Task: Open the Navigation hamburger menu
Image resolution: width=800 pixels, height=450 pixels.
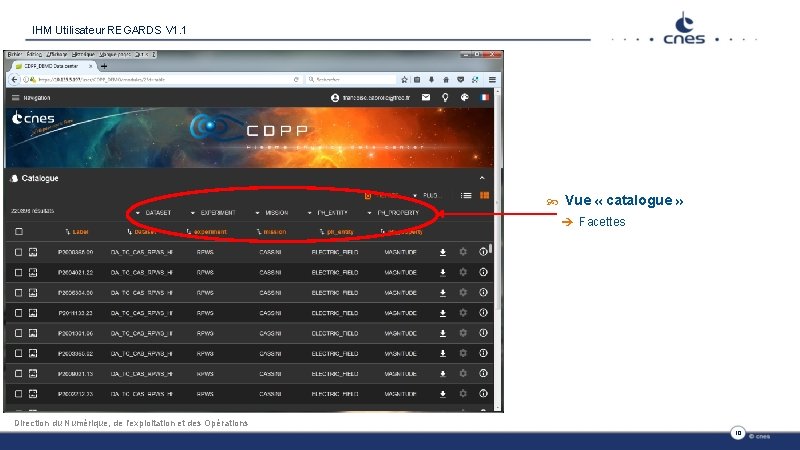Action: (15, 97)
